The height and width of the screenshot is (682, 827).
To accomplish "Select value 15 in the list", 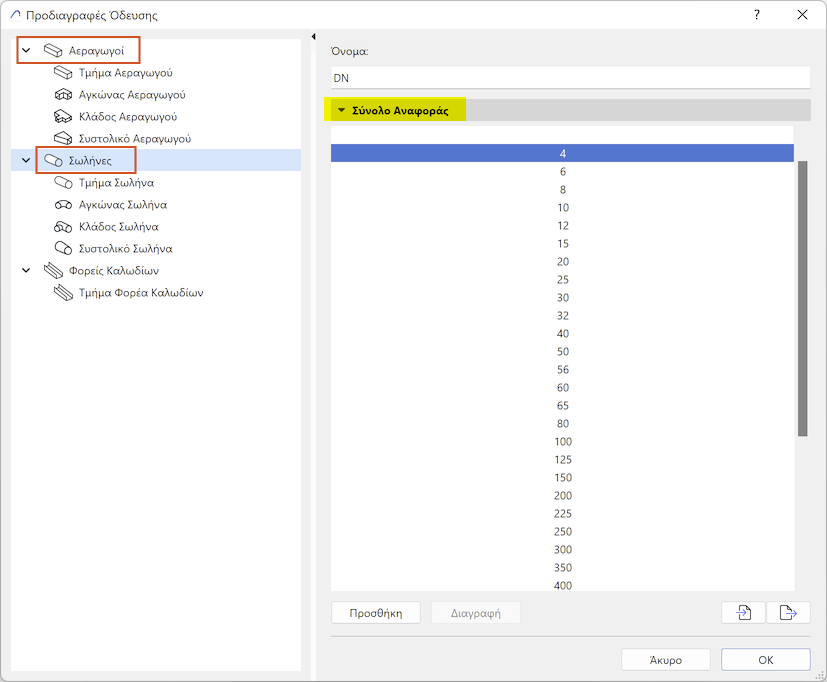I will tap(562, 243).
